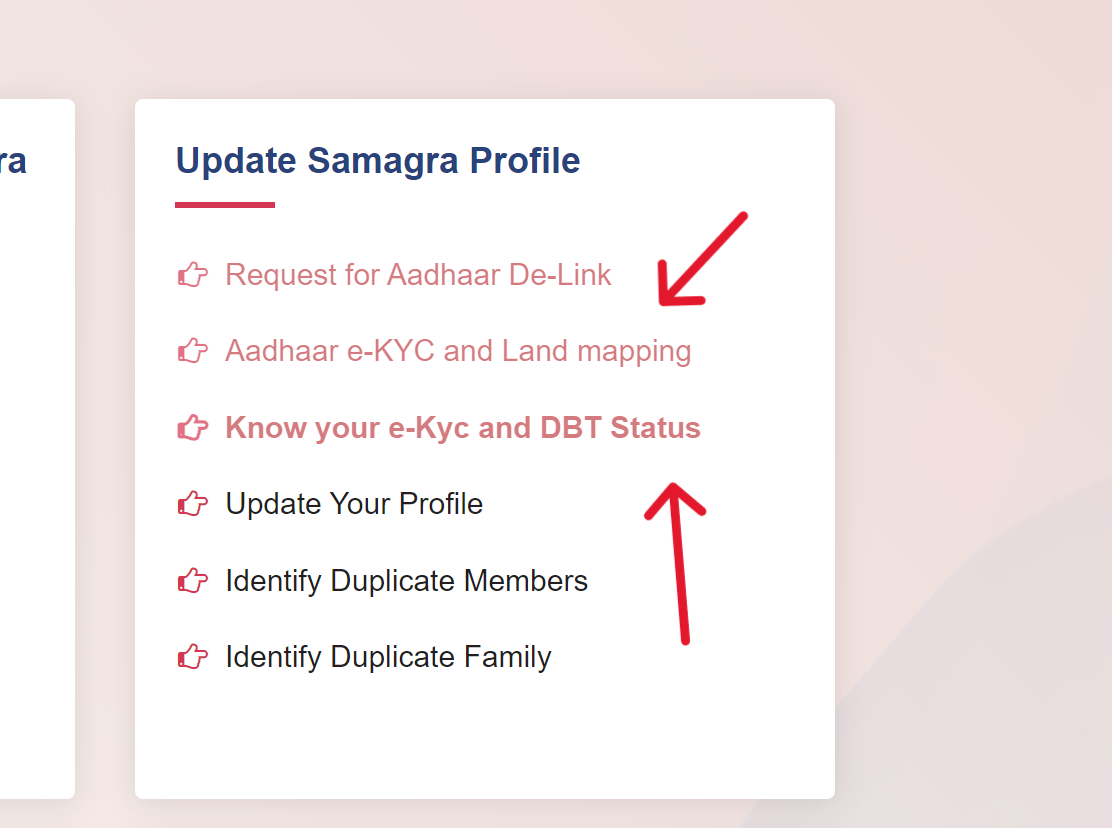Click the hand icon beside Aadhaar e-KYC and Land mapping
1112x828 pixels.
(191, 351)
